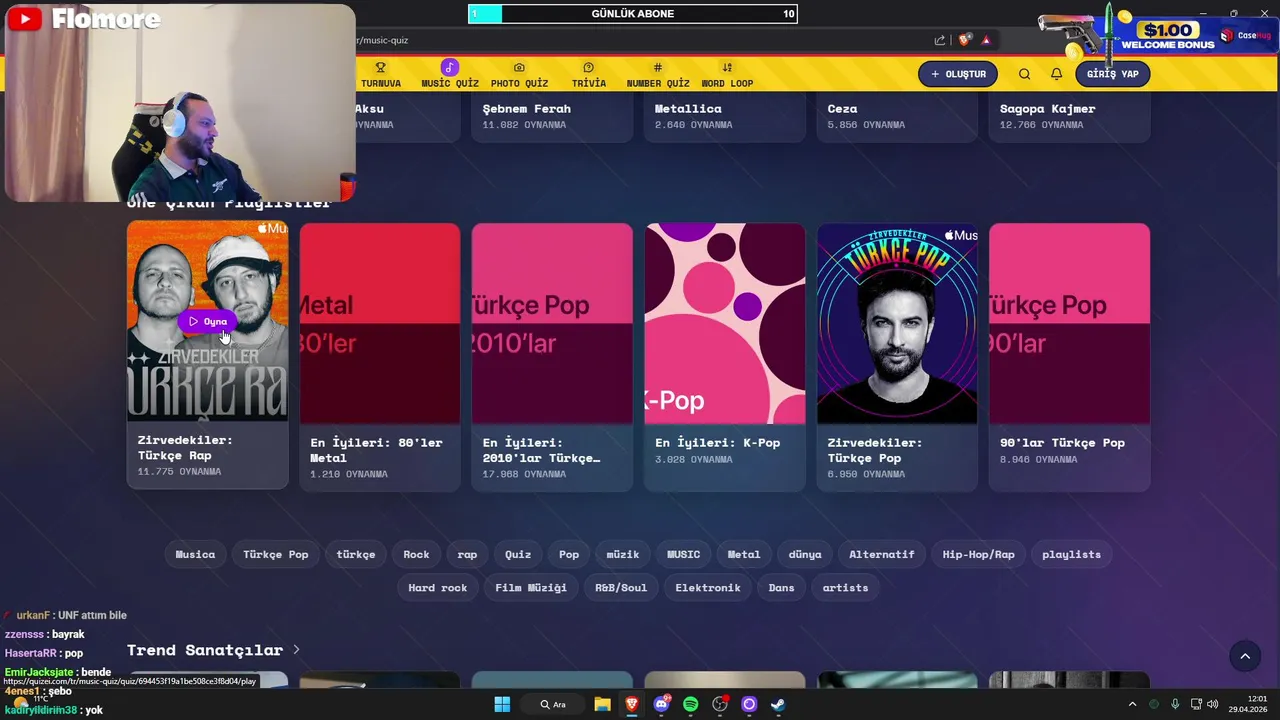Select the Music Quiz nav item
The height and width of the screenshot is (720, 1280).
point(450,75)
